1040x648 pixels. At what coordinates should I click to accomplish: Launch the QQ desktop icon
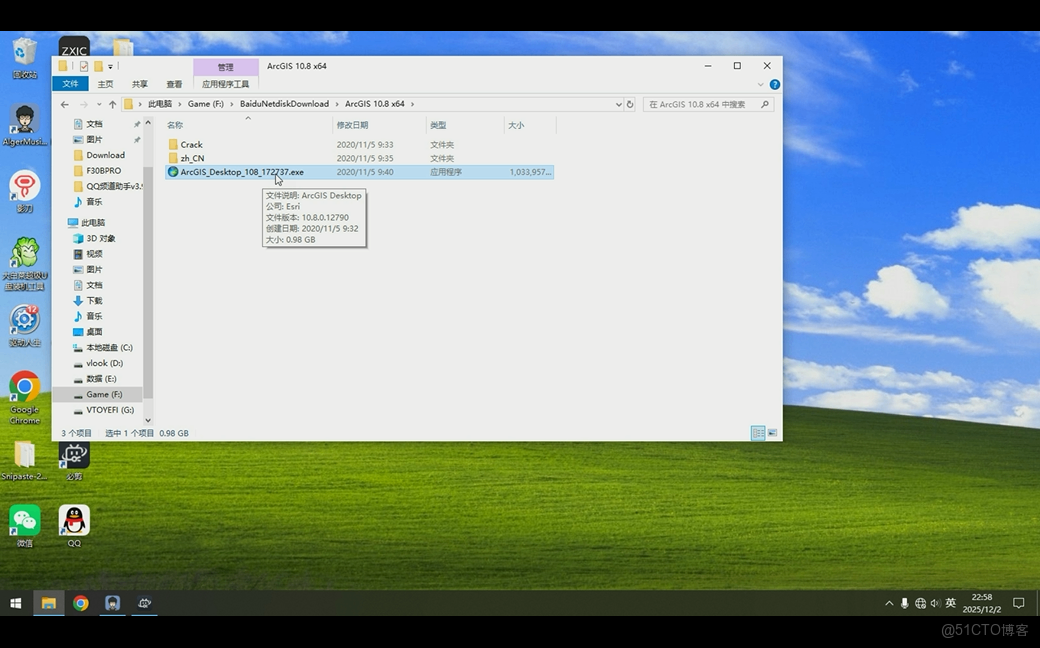click(x=74, y=521)
